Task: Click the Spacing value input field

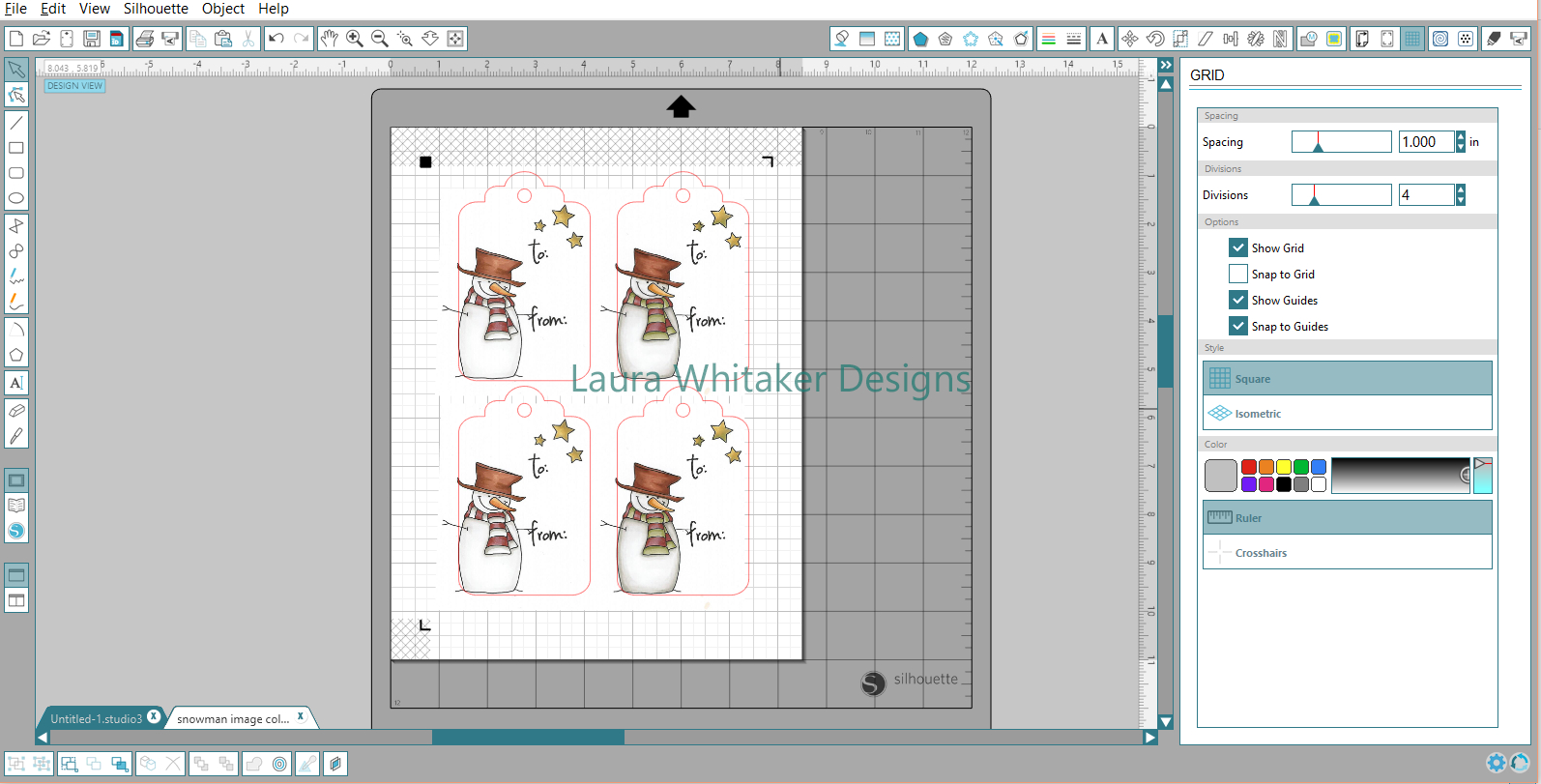Action: point(1426,142)
